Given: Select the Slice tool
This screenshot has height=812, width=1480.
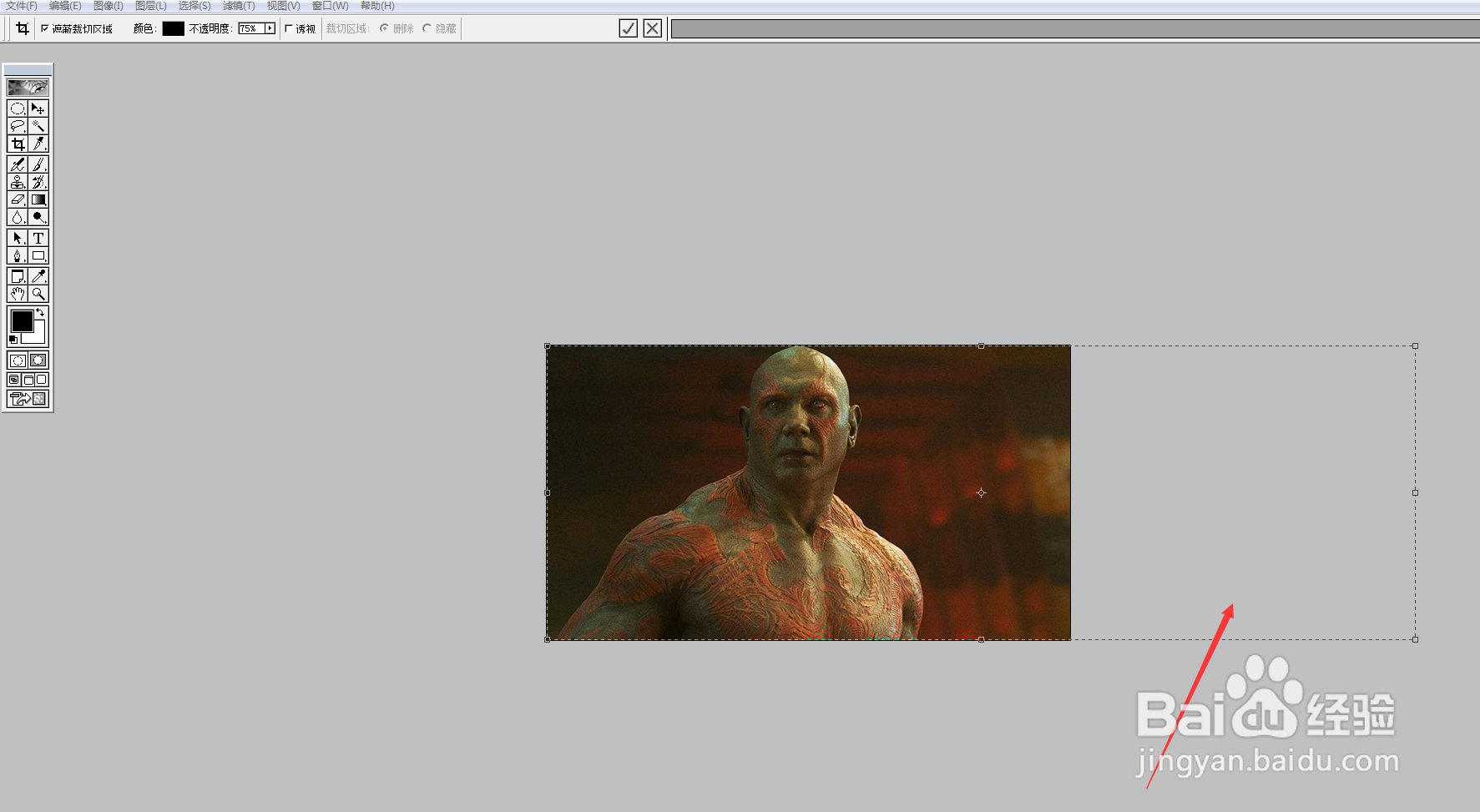Looking at the screenshot, I should pyautogui.click(x=38, y=144).
